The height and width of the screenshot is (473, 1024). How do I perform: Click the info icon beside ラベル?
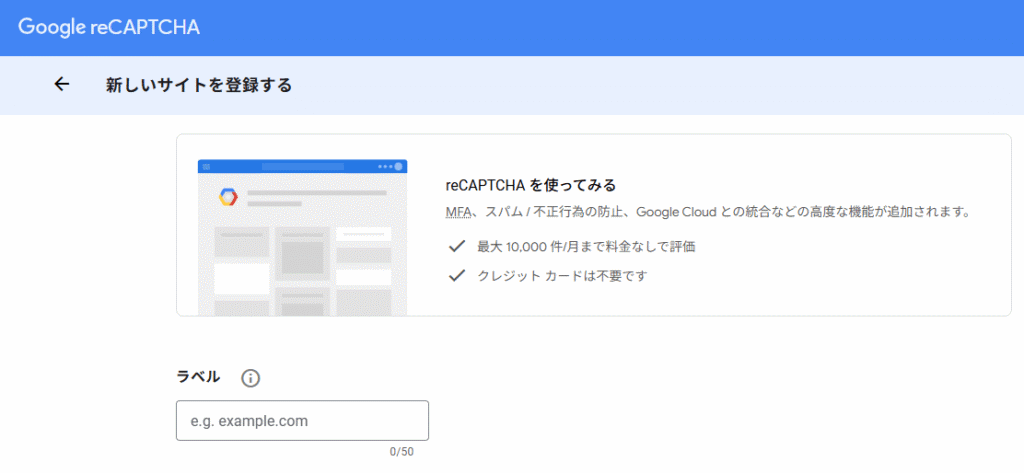(250, 378)
